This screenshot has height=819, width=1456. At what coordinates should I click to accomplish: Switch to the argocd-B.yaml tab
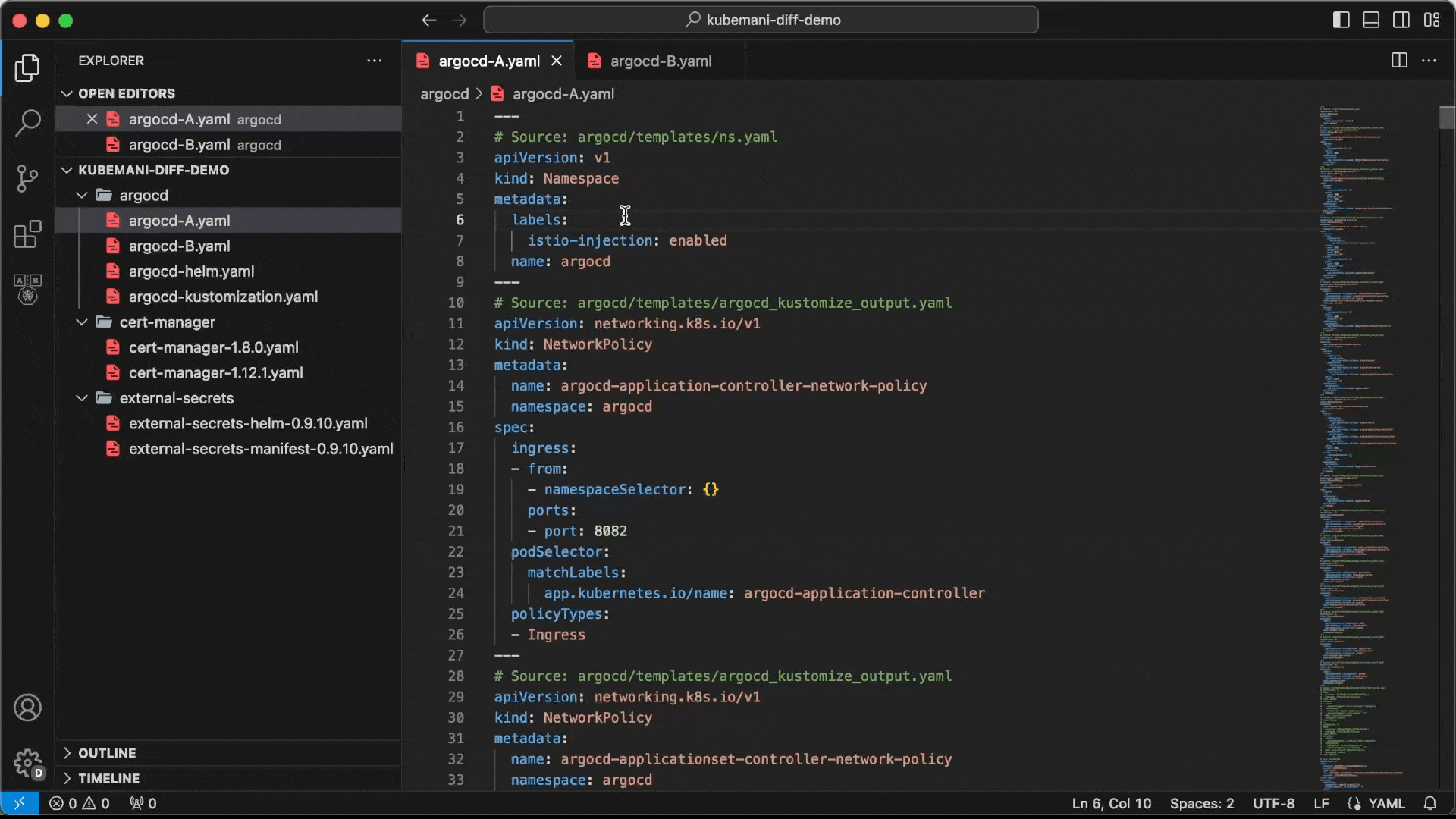(660, 61)
